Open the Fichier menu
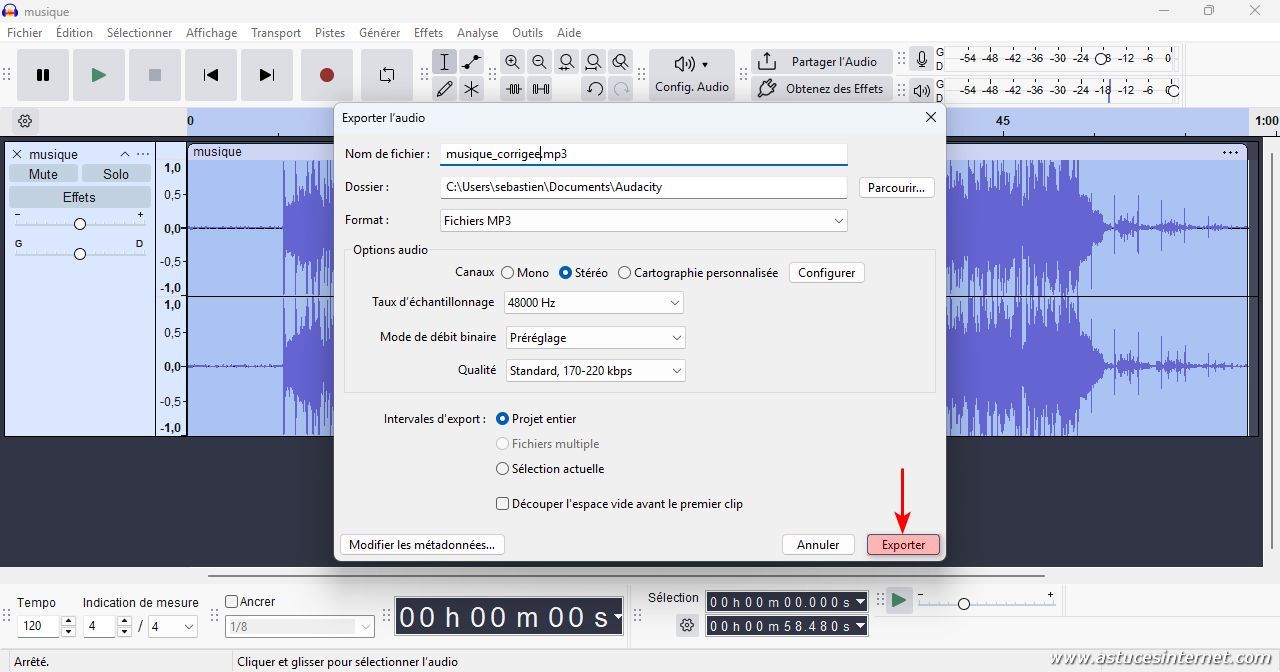Viewport: 1280px width, 672px height. 25,33
